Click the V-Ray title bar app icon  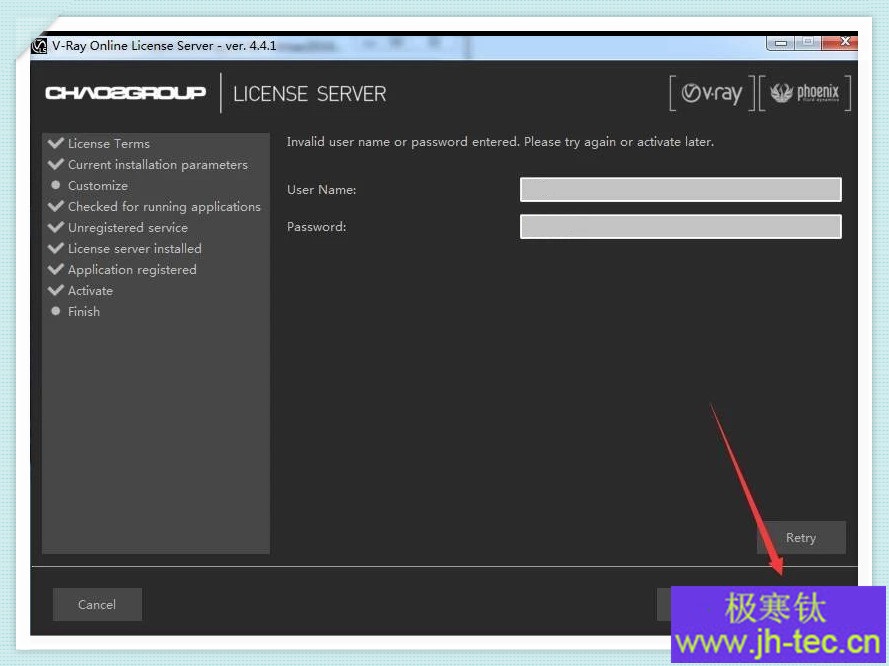tap(39, 46)
